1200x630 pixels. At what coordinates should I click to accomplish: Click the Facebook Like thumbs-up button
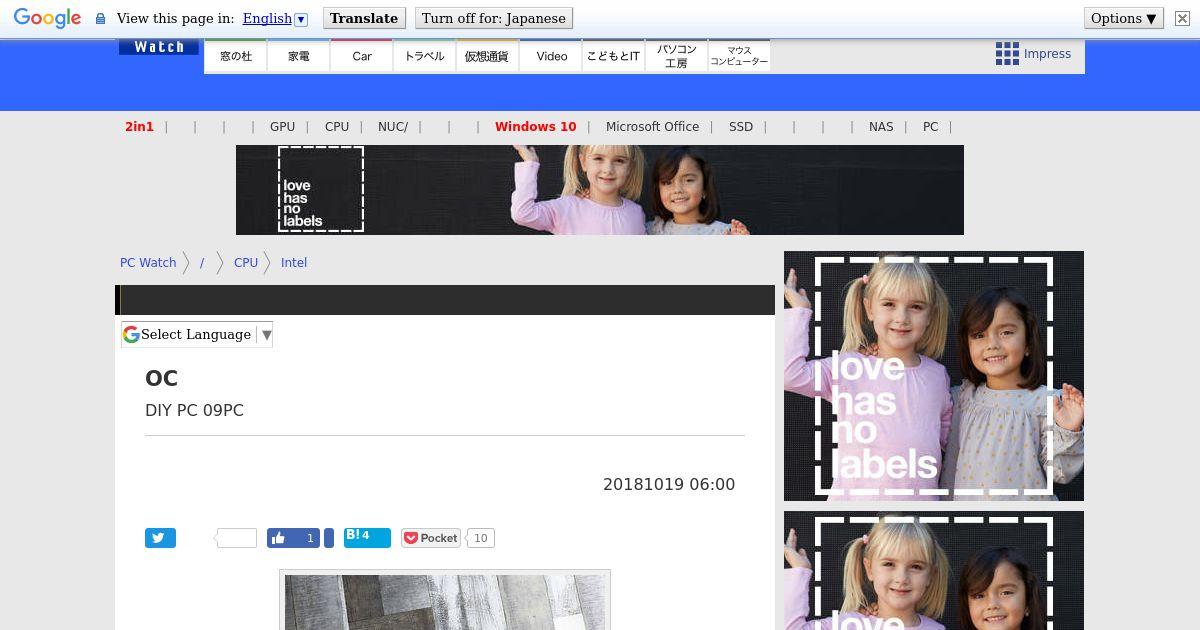click(x=293, y=538)
